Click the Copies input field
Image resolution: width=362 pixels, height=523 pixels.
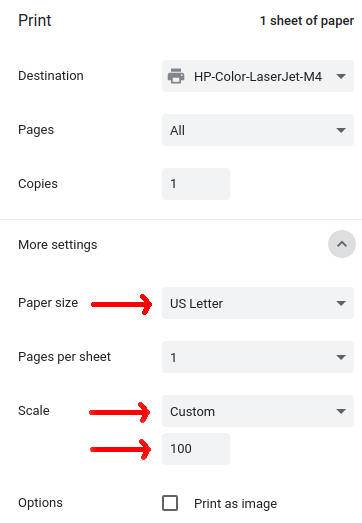[196, 184]
